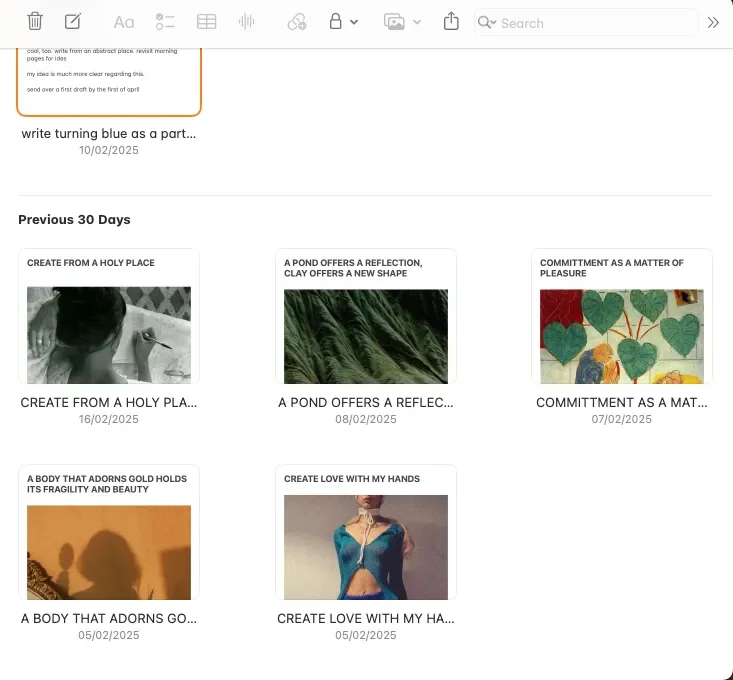Click the date 10/02/2025
Screen dimensions: 733x680
tap(109, 150)
